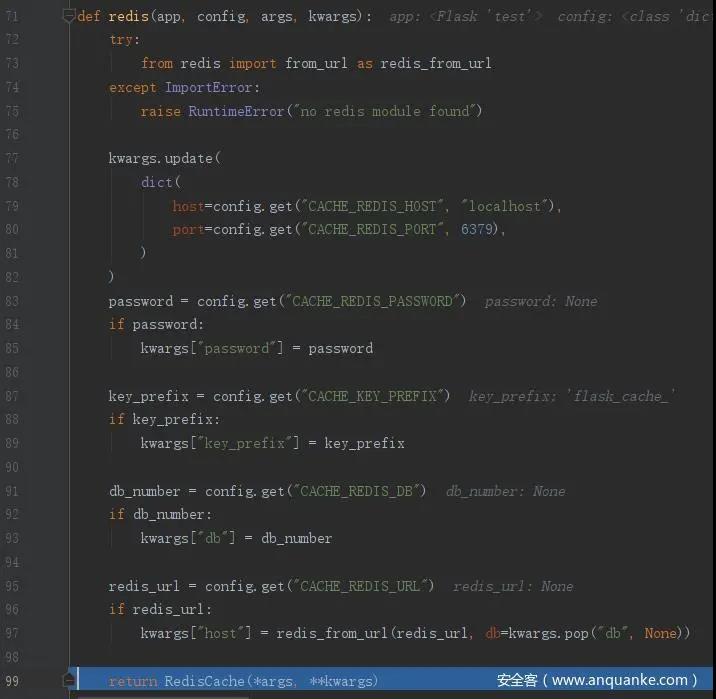Click the port number 6379
The height and width of the screenshot is (699, 716).
[477, 229]
